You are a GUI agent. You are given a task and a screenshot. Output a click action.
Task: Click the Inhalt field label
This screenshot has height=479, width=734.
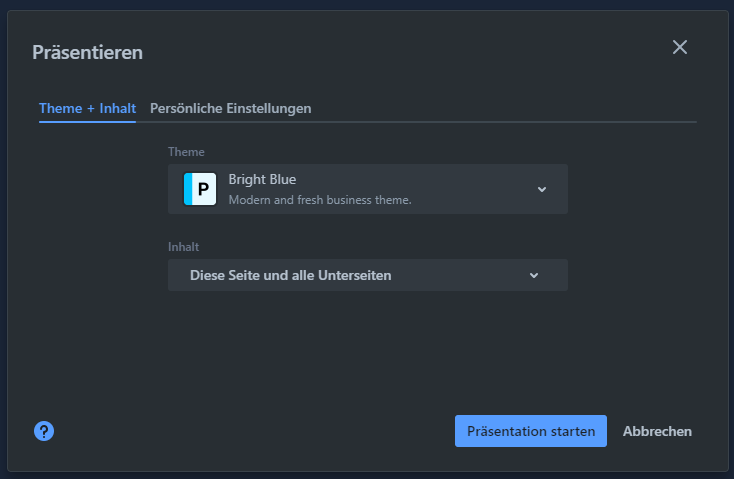click(184, 246)
